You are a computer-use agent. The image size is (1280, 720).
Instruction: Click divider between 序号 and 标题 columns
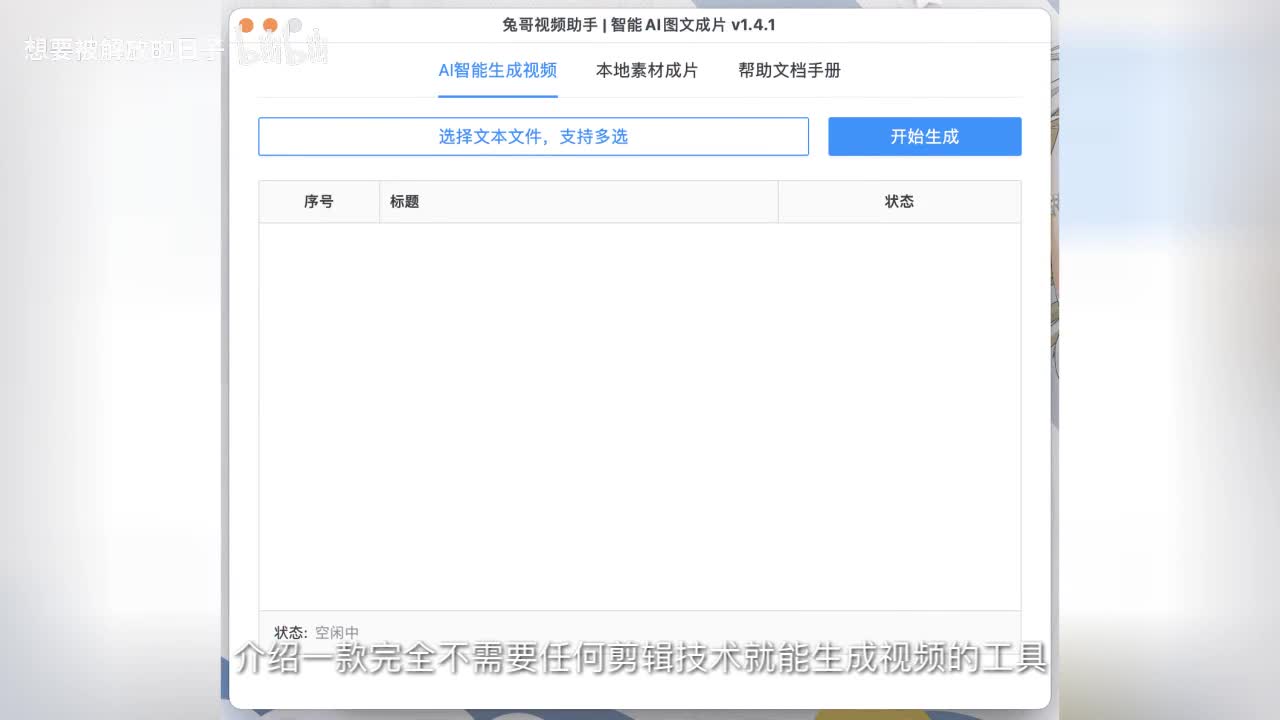(379, 202)
